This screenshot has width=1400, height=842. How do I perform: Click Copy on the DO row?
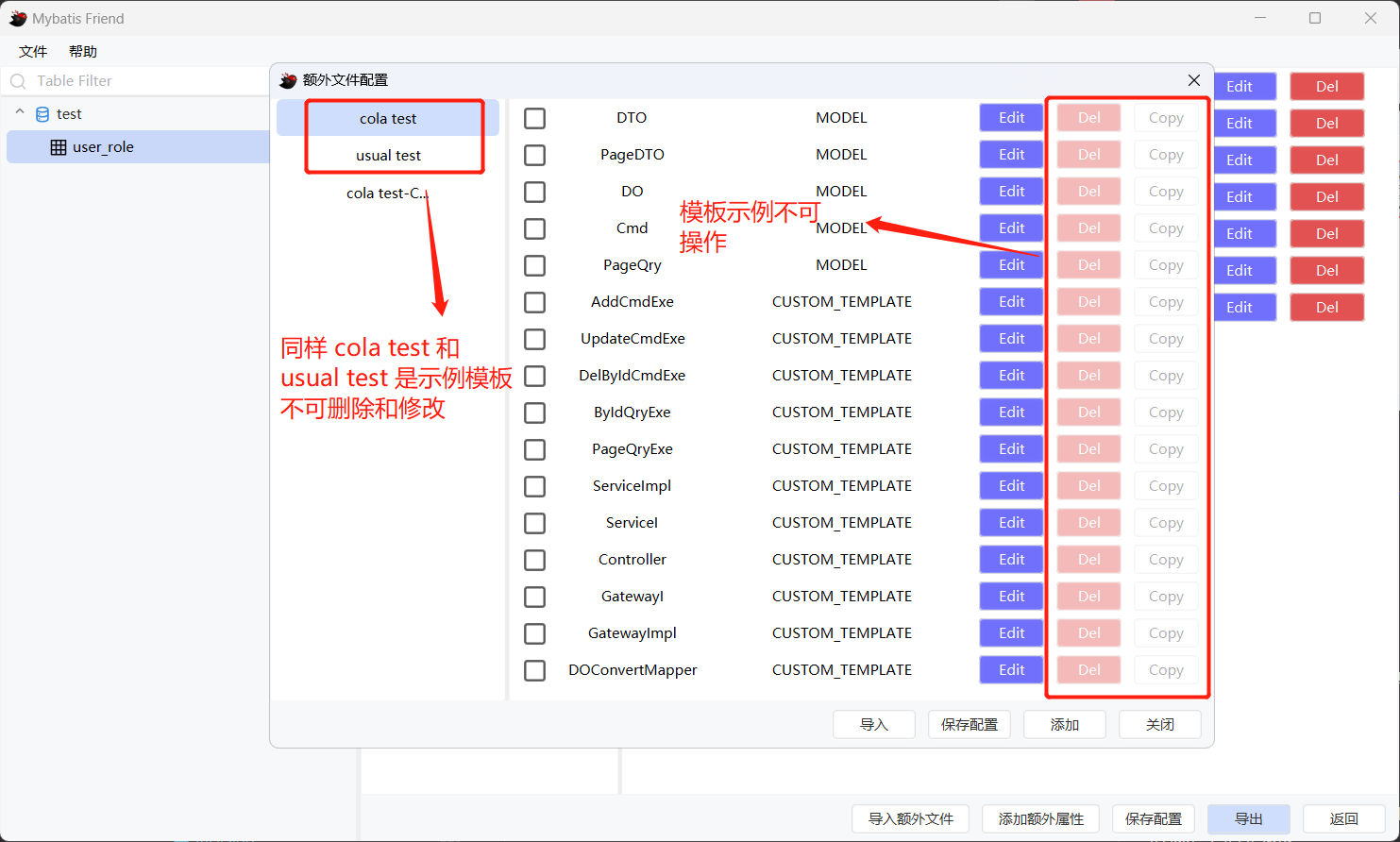coord(1166,192)
